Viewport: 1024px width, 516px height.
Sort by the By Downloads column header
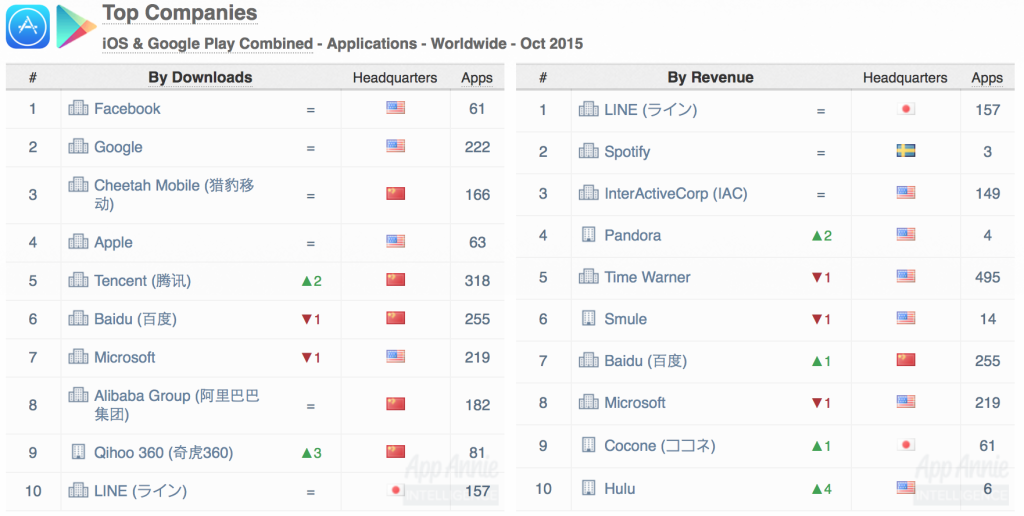pos(200,77)
